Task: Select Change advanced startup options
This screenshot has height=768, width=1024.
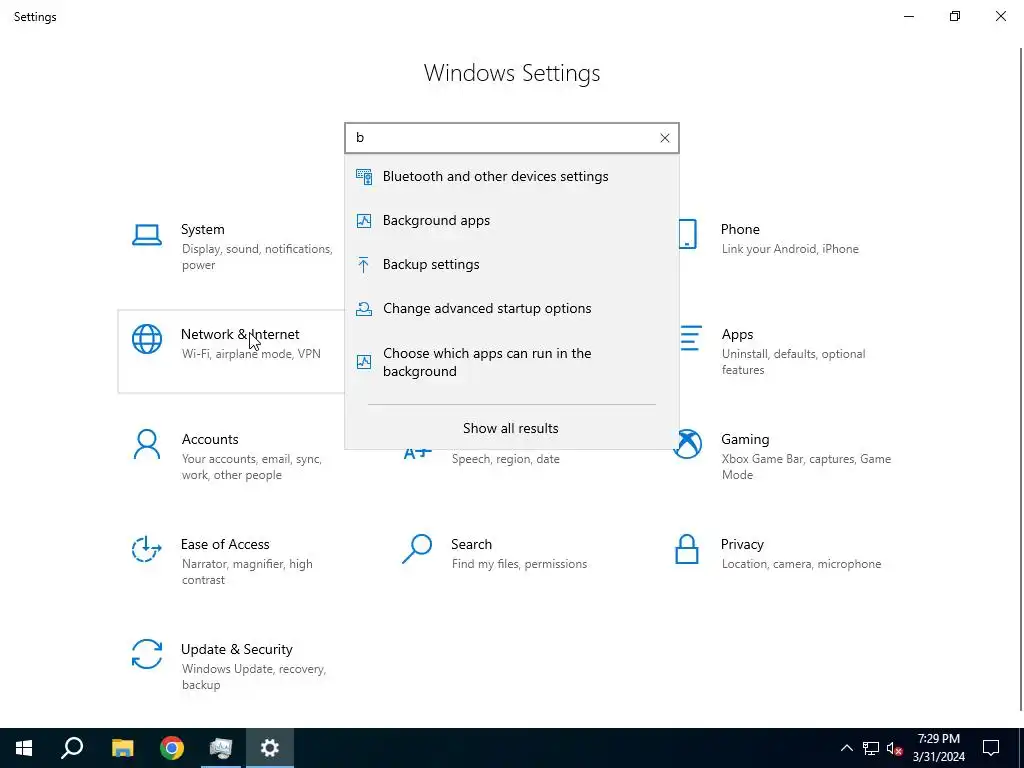Action: point(512,308)
